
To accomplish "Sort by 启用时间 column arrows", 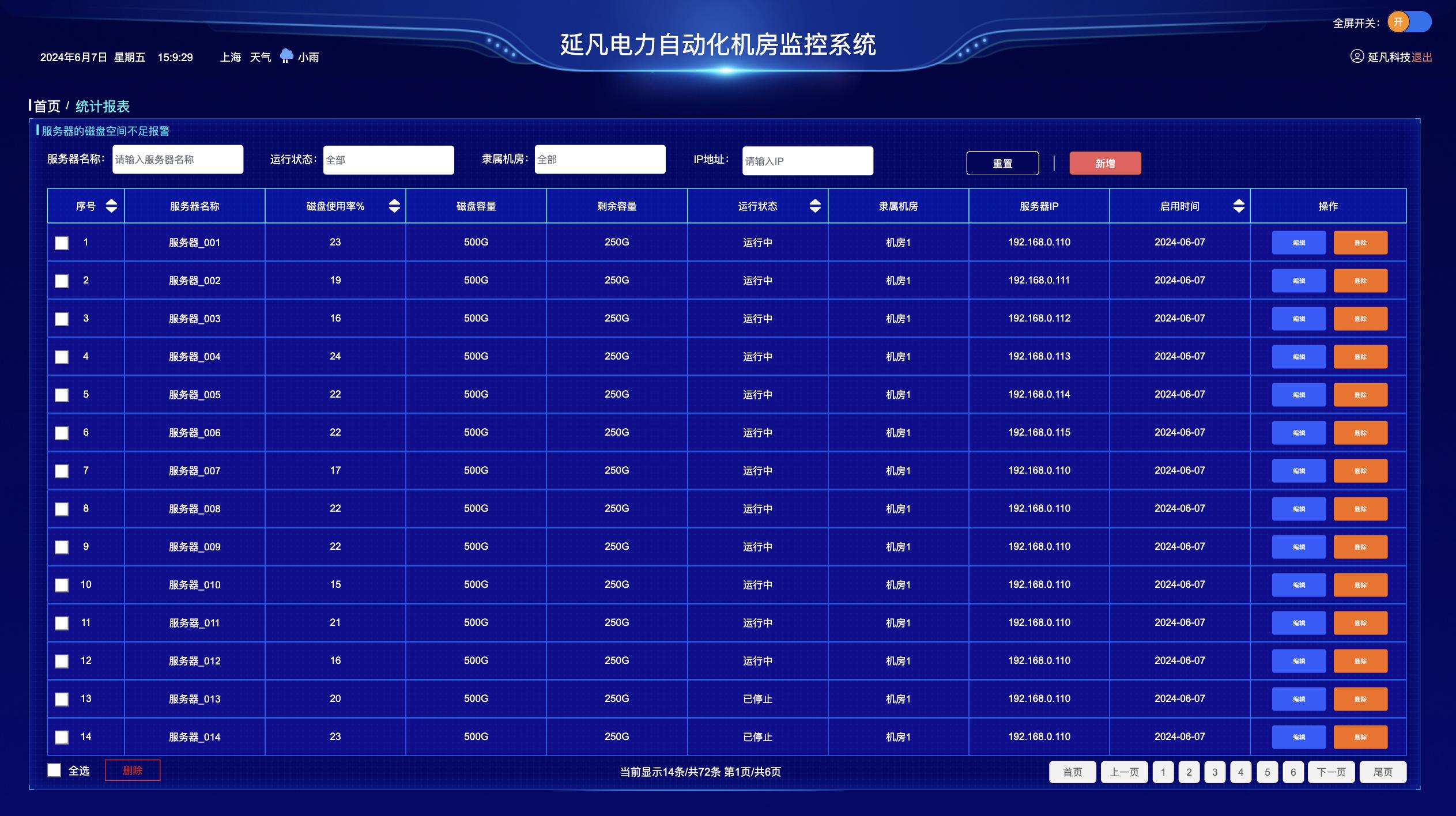I will coord(1239,206).
